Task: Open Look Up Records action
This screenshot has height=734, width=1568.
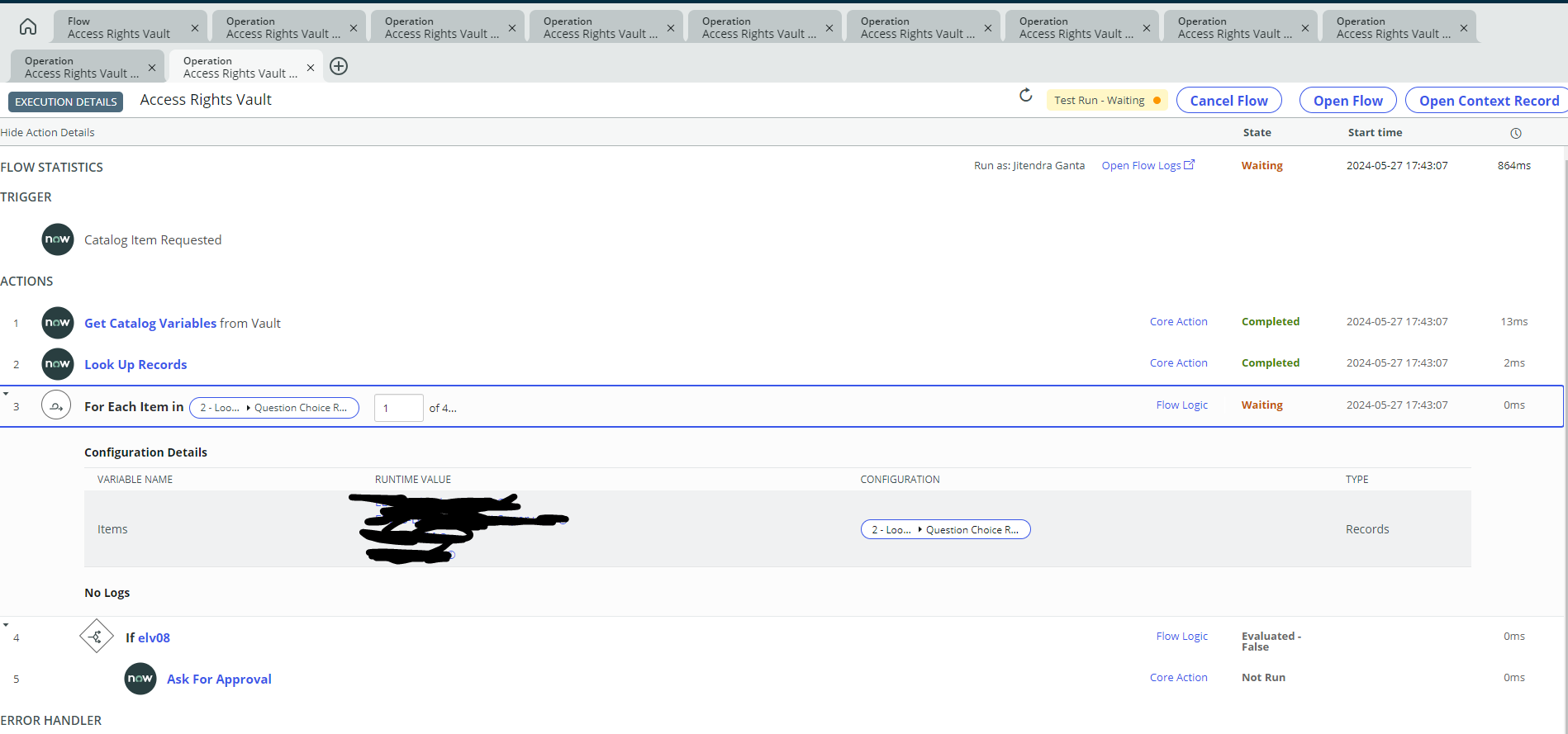Action: (x=135, y=364)
